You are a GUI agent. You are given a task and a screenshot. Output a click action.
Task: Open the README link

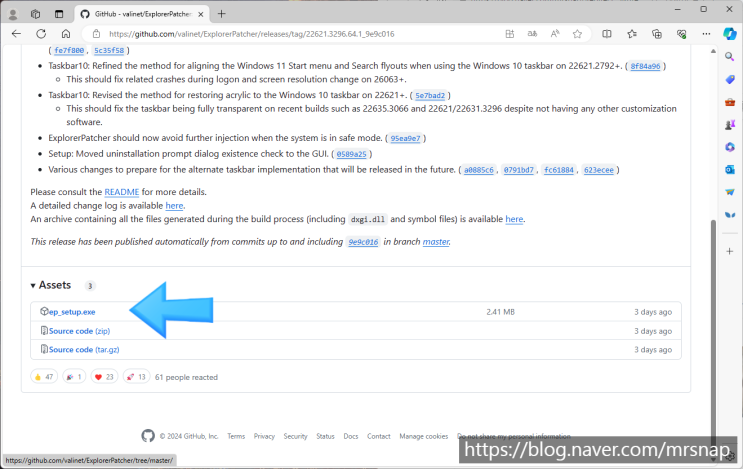pos(122,192)
